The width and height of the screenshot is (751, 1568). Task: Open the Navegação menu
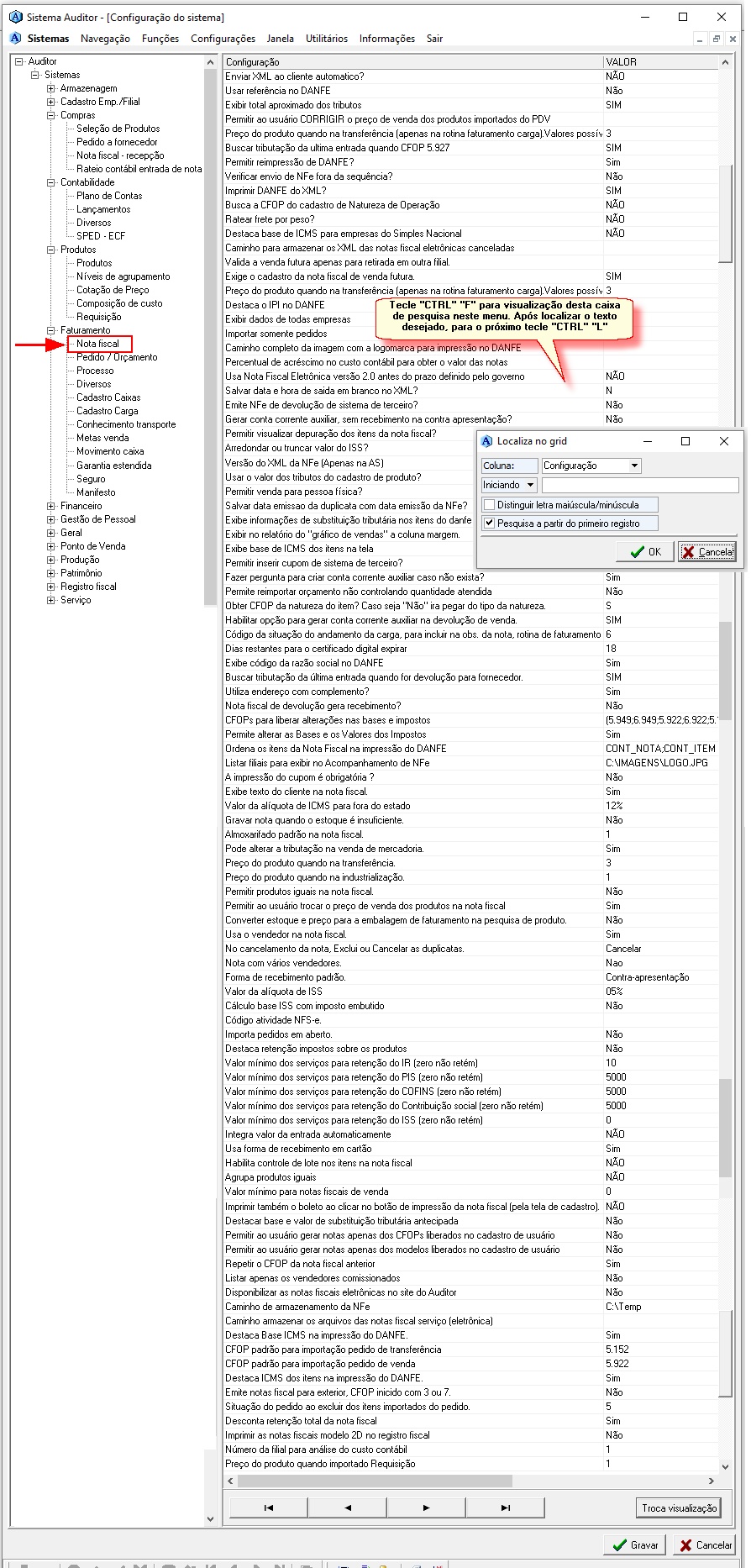click(105, 39)
